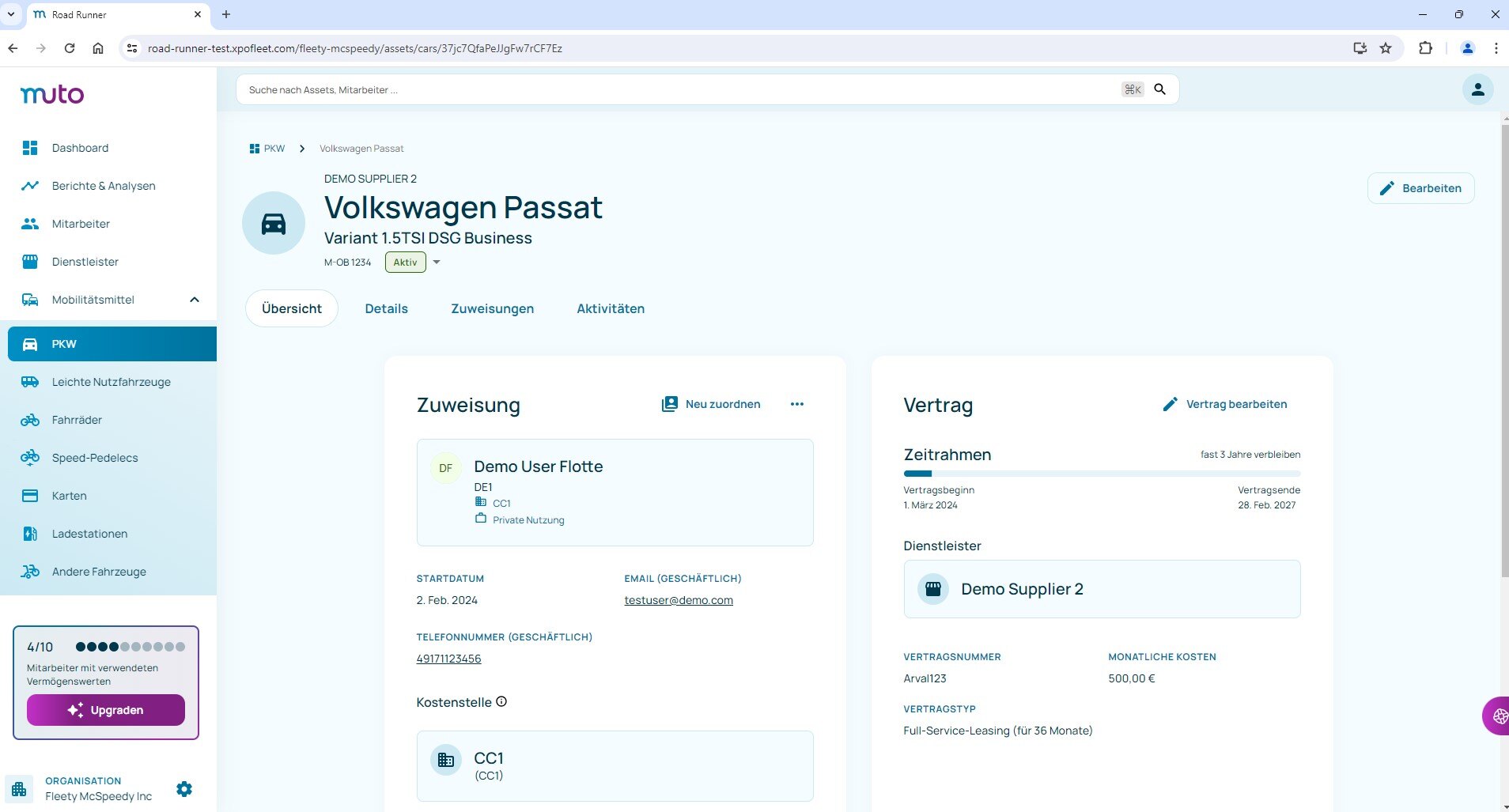Open Ladestationen charging icon
This screenshot has height=812, width=1509.
30,534
